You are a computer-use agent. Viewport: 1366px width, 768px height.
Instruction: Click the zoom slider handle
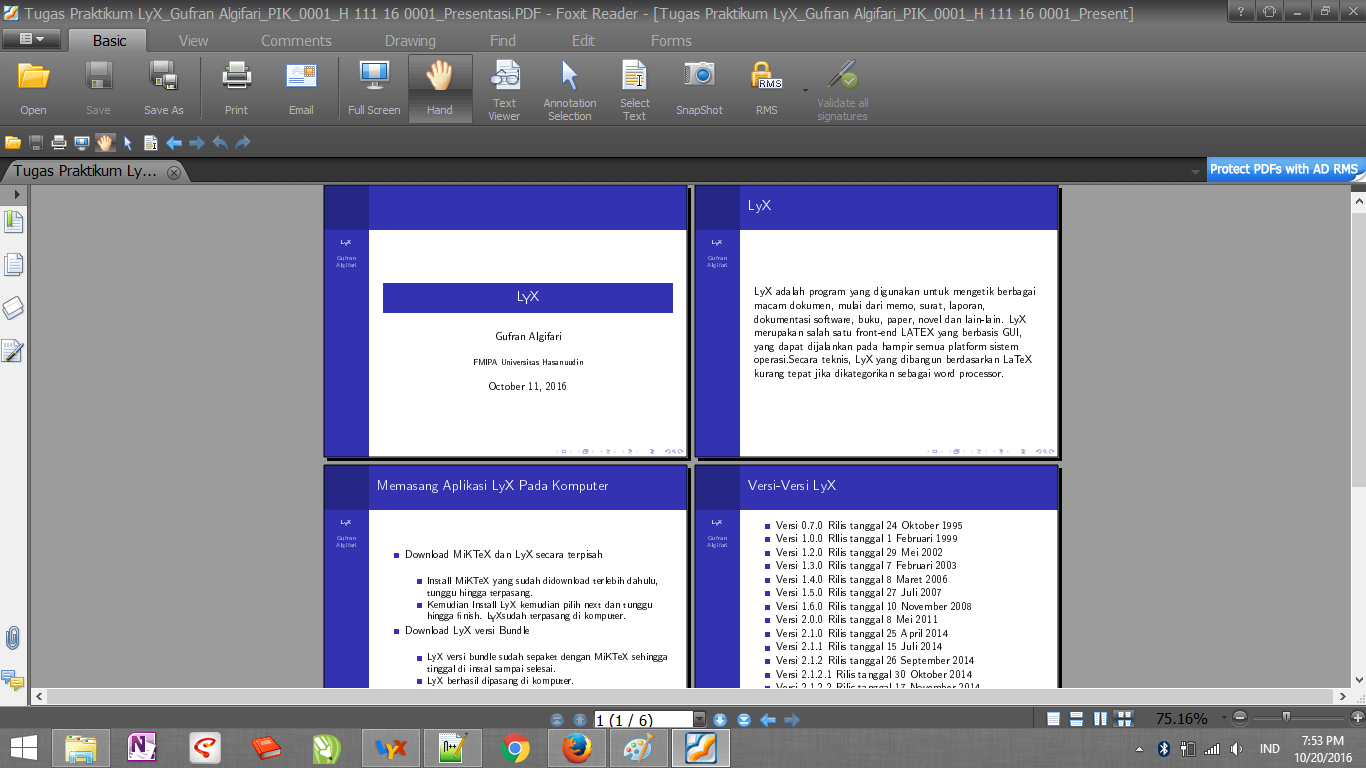pyautogui.click(x=1286, y=718)
